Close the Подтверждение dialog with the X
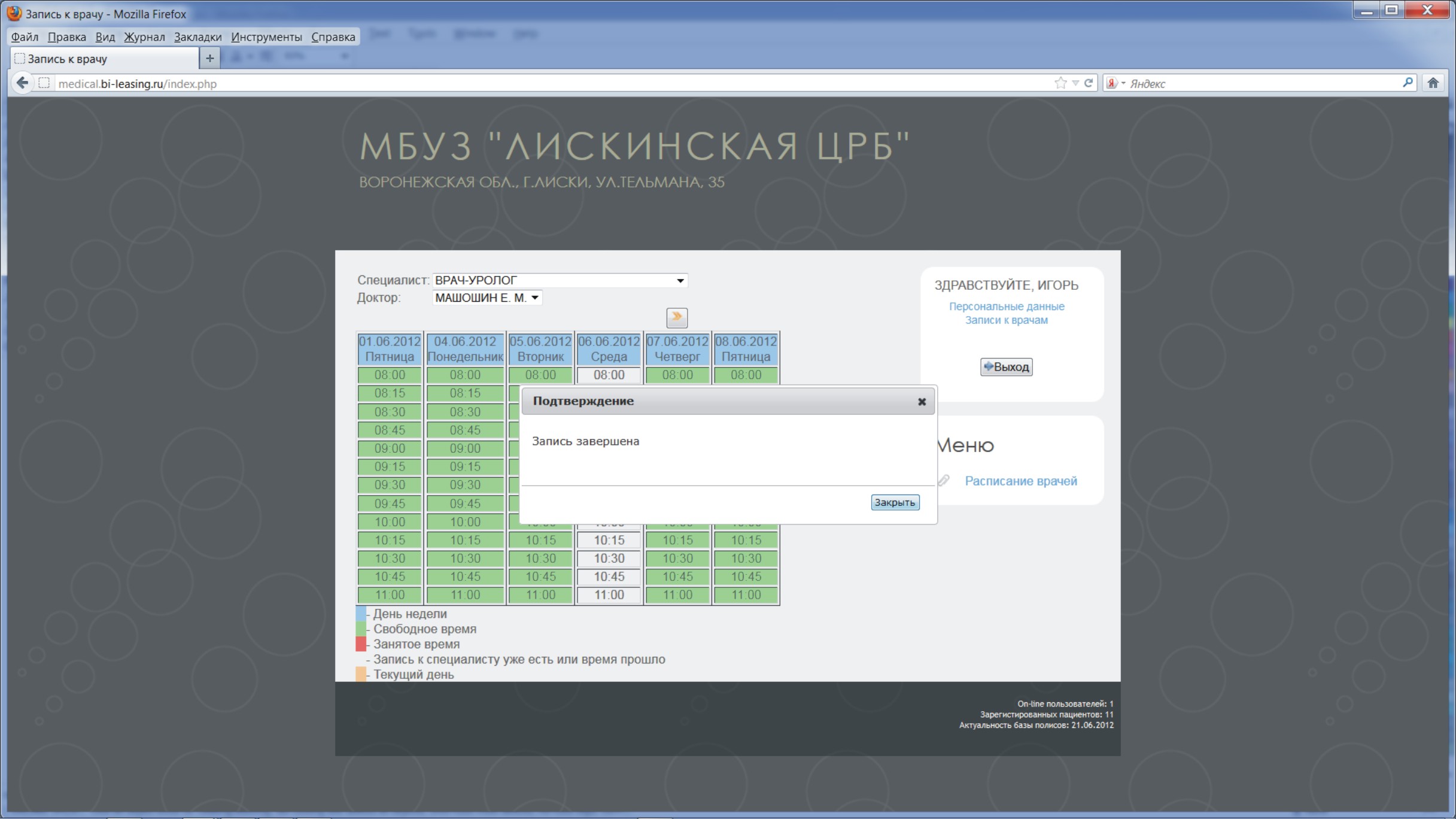This screenshot has width=1456, height=819. (922, 402)
